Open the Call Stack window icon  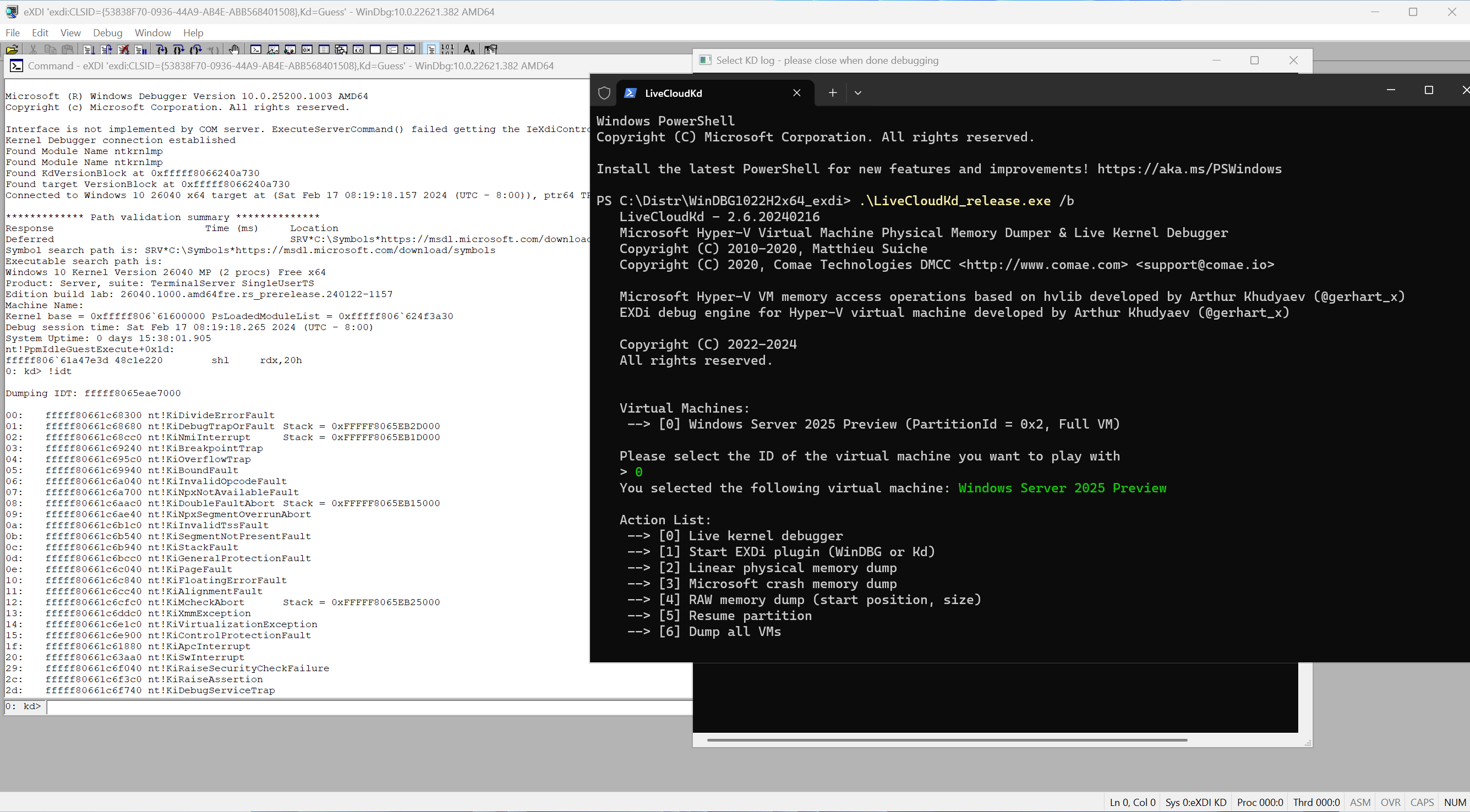point(341,50)
